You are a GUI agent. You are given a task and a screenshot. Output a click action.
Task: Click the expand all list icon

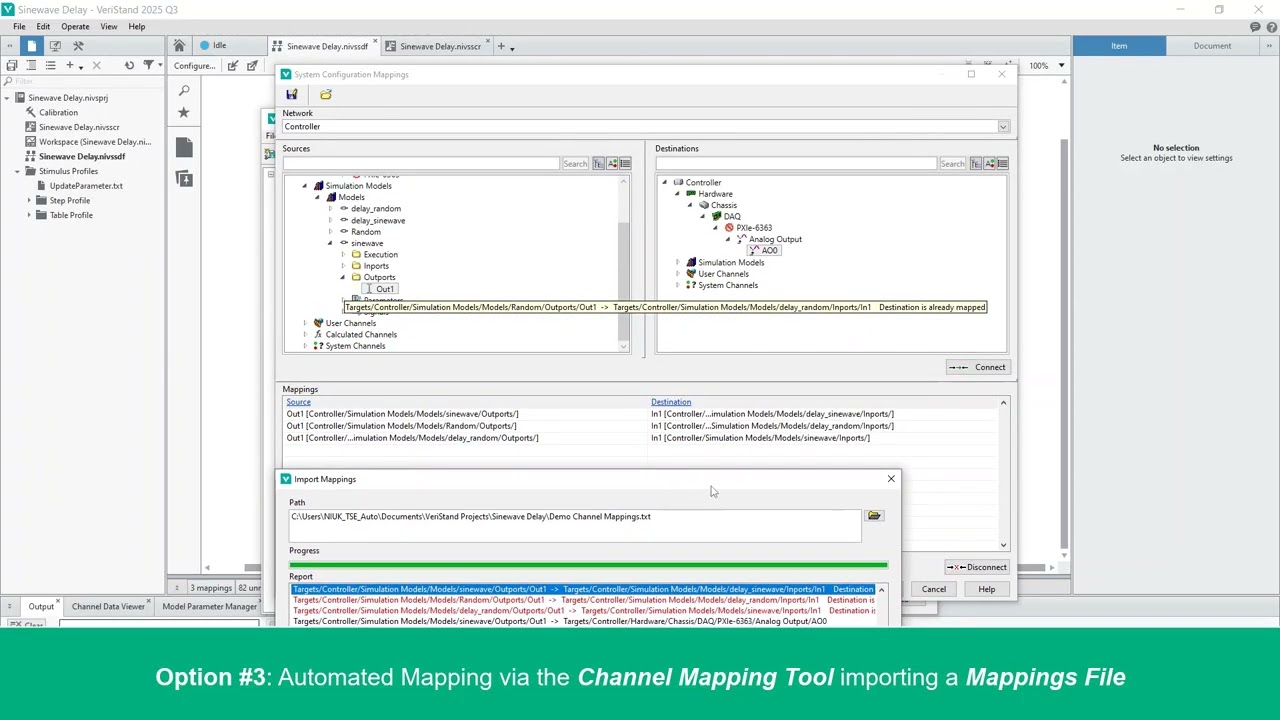coord(50,66)
